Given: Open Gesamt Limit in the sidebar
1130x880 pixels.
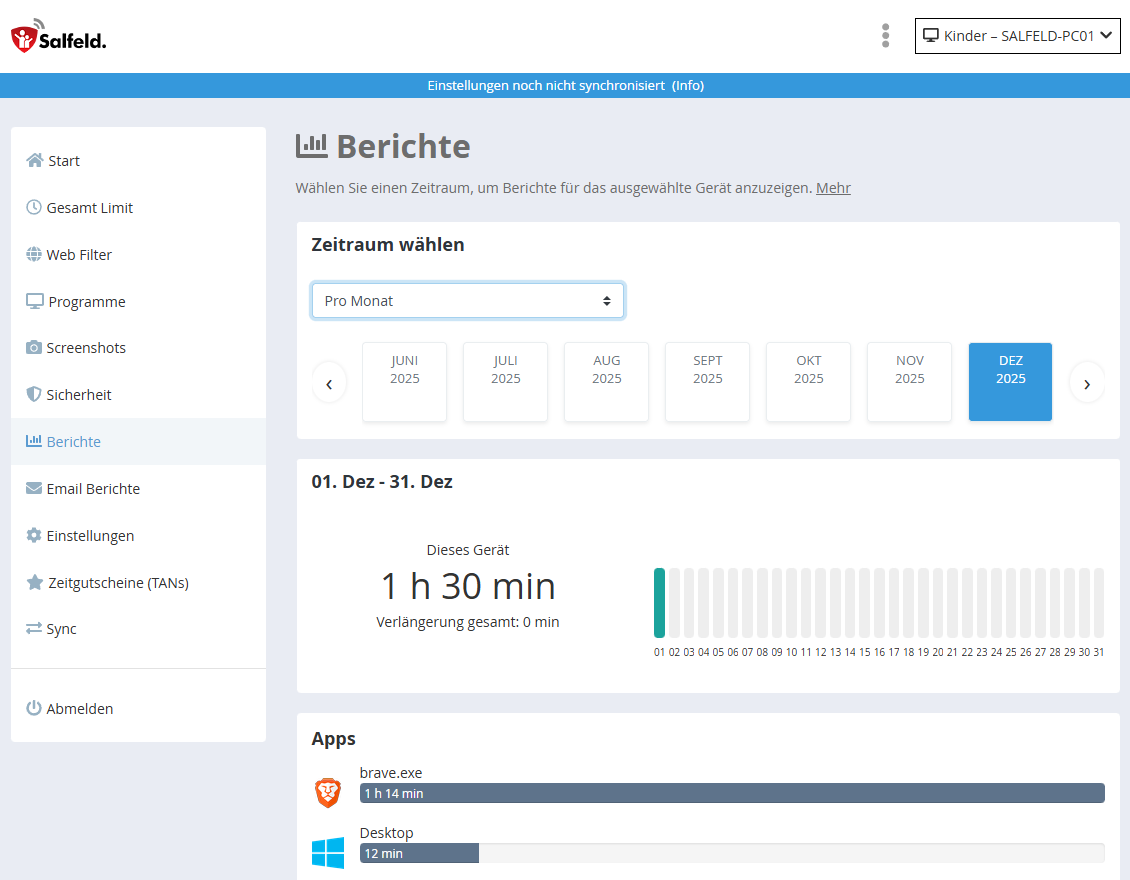Looking at the screenshot, I should pos(89,208).
